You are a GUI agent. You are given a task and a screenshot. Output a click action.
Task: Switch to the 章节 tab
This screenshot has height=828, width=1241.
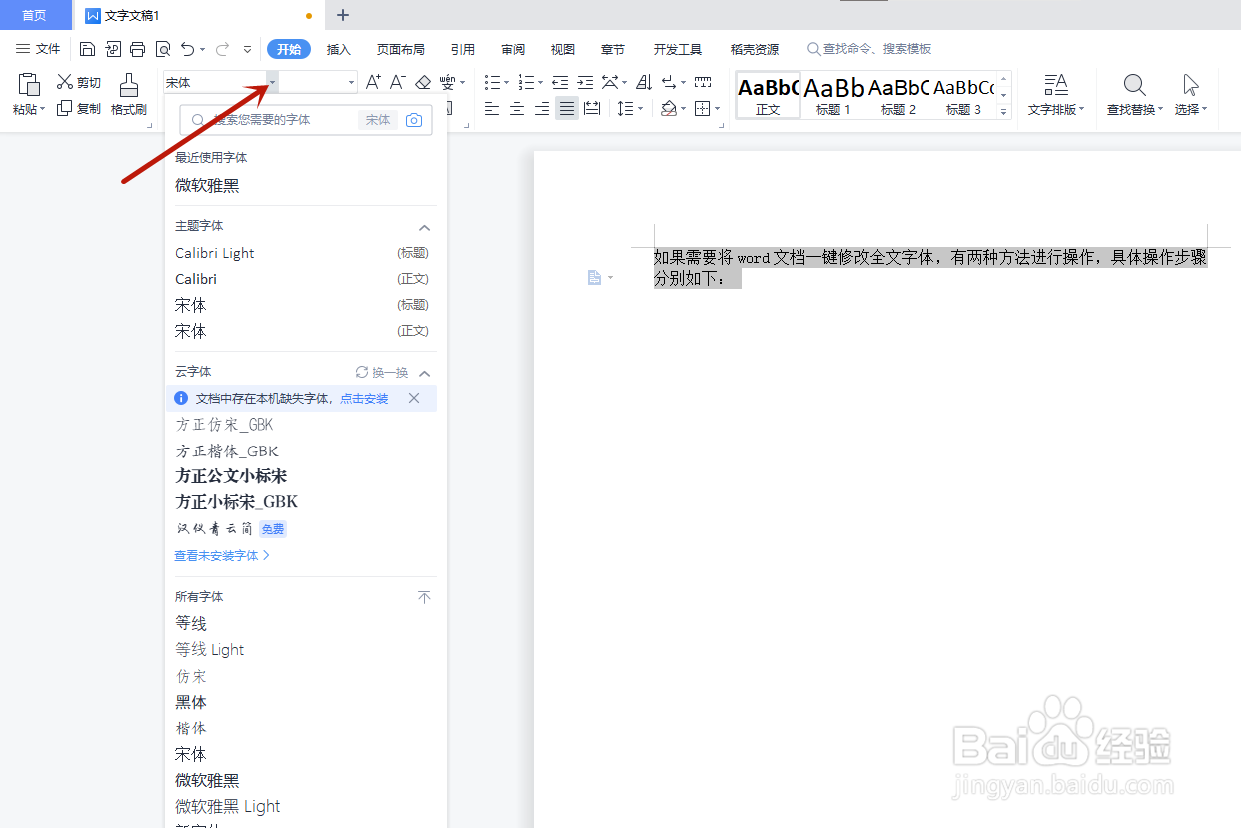click(x=613, y=49)
